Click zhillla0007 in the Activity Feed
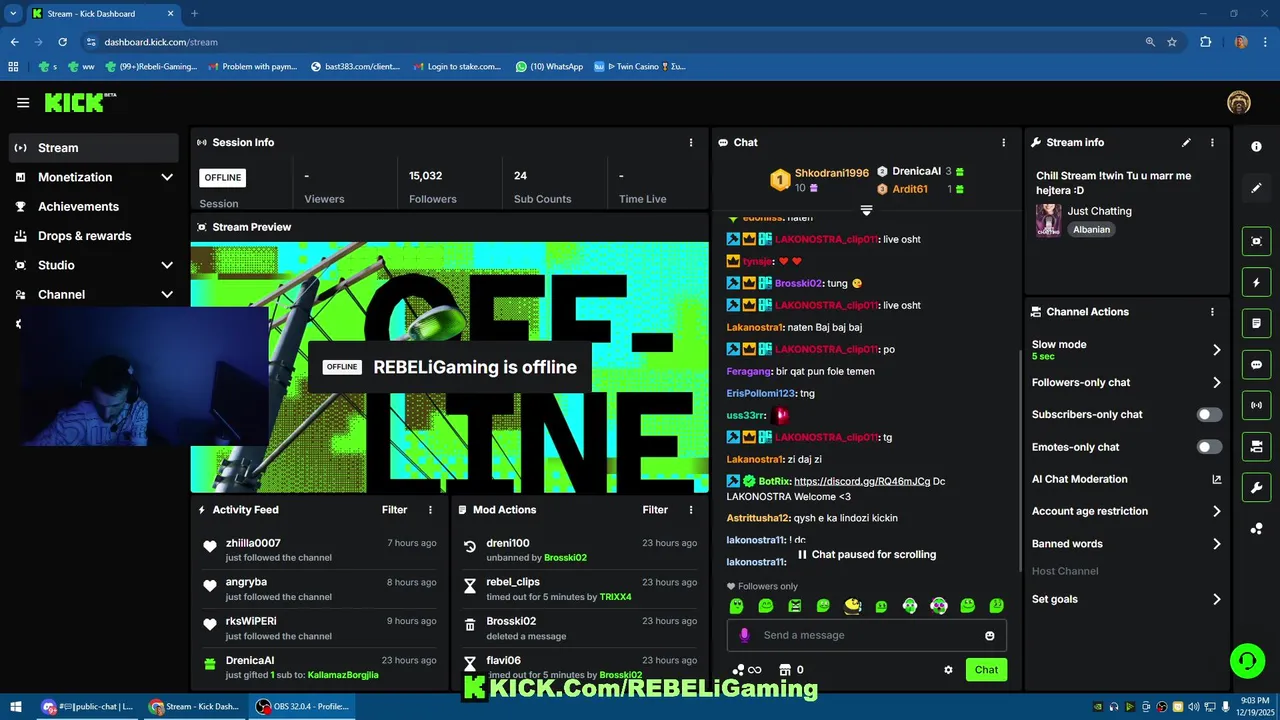The width and height of the screenshot is (1280, 720). point(253,543)
